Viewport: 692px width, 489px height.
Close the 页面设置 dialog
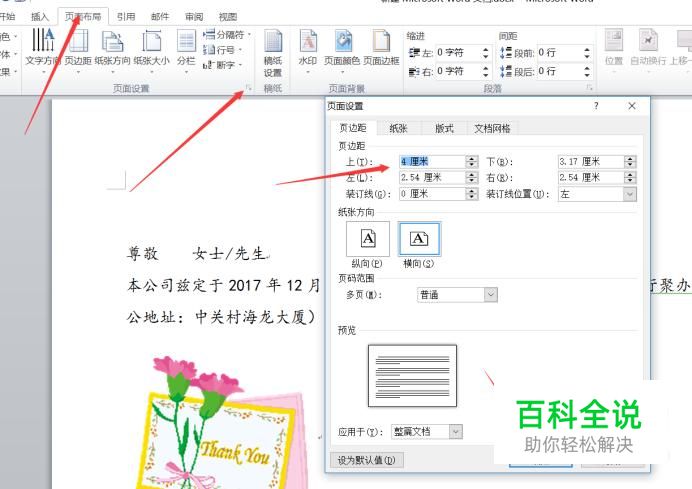coord(632,106)
